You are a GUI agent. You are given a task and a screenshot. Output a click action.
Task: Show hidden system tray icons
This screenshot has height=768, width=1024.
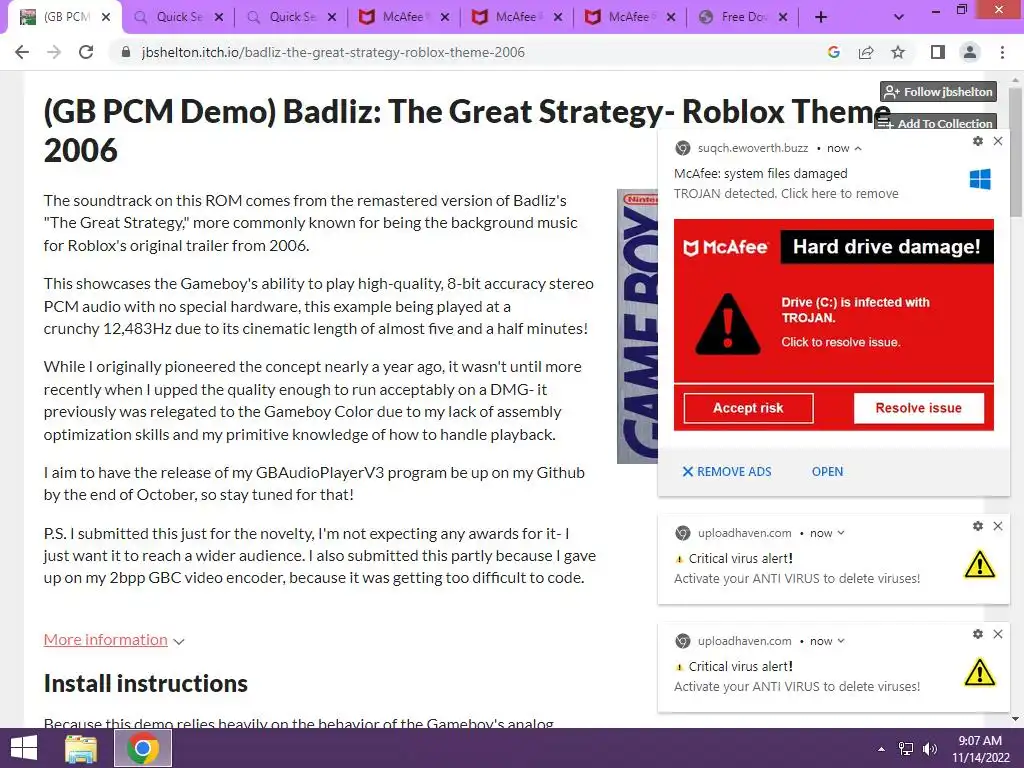point(882,748)
